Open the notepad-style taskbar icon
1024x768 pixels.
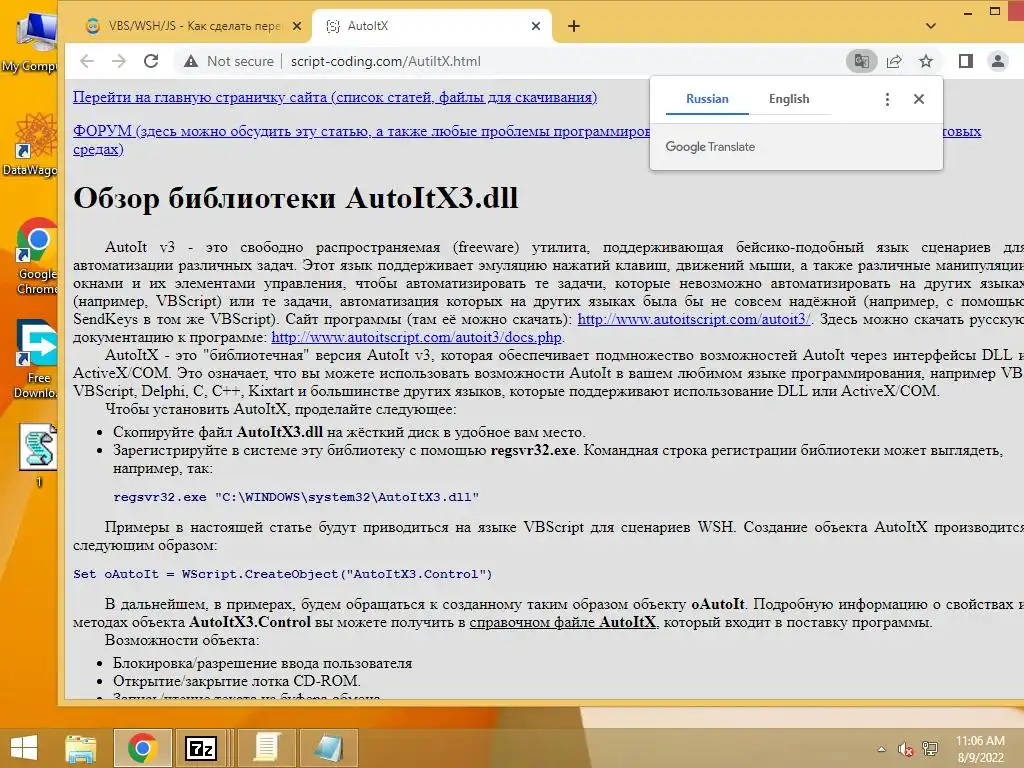[x=266, y=748]
